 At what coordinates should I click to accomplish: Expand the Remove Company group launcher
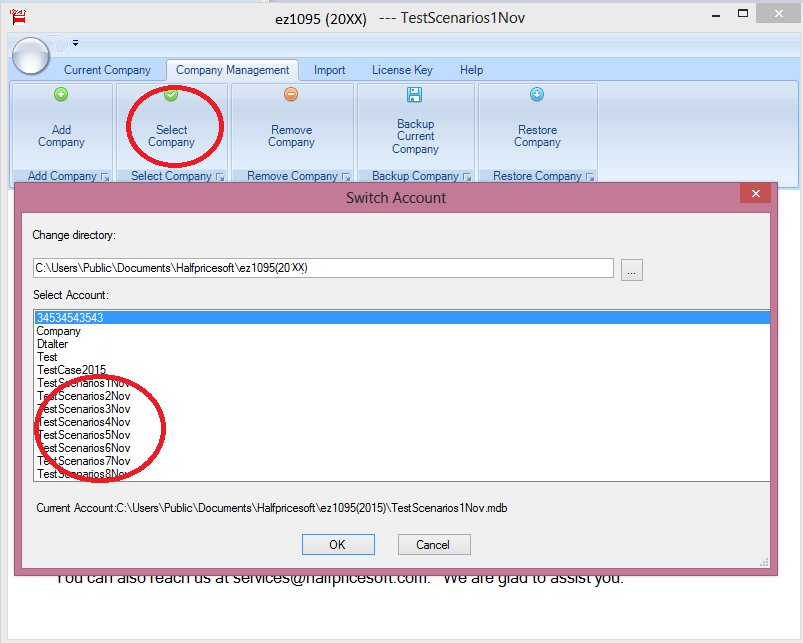click(345, 177)
